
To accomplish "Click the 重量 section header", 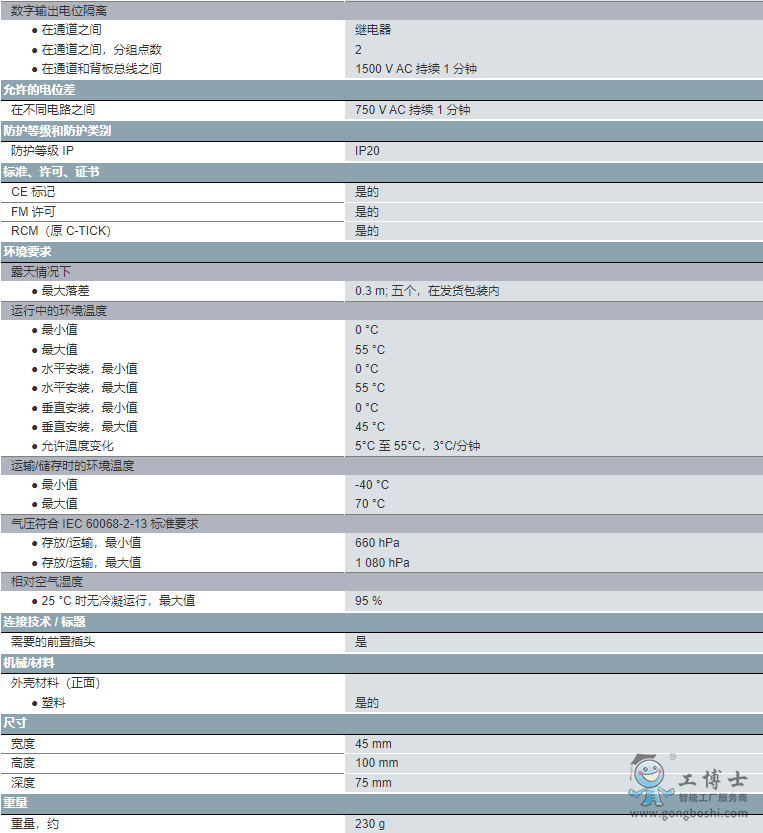I will coord(15,803).
